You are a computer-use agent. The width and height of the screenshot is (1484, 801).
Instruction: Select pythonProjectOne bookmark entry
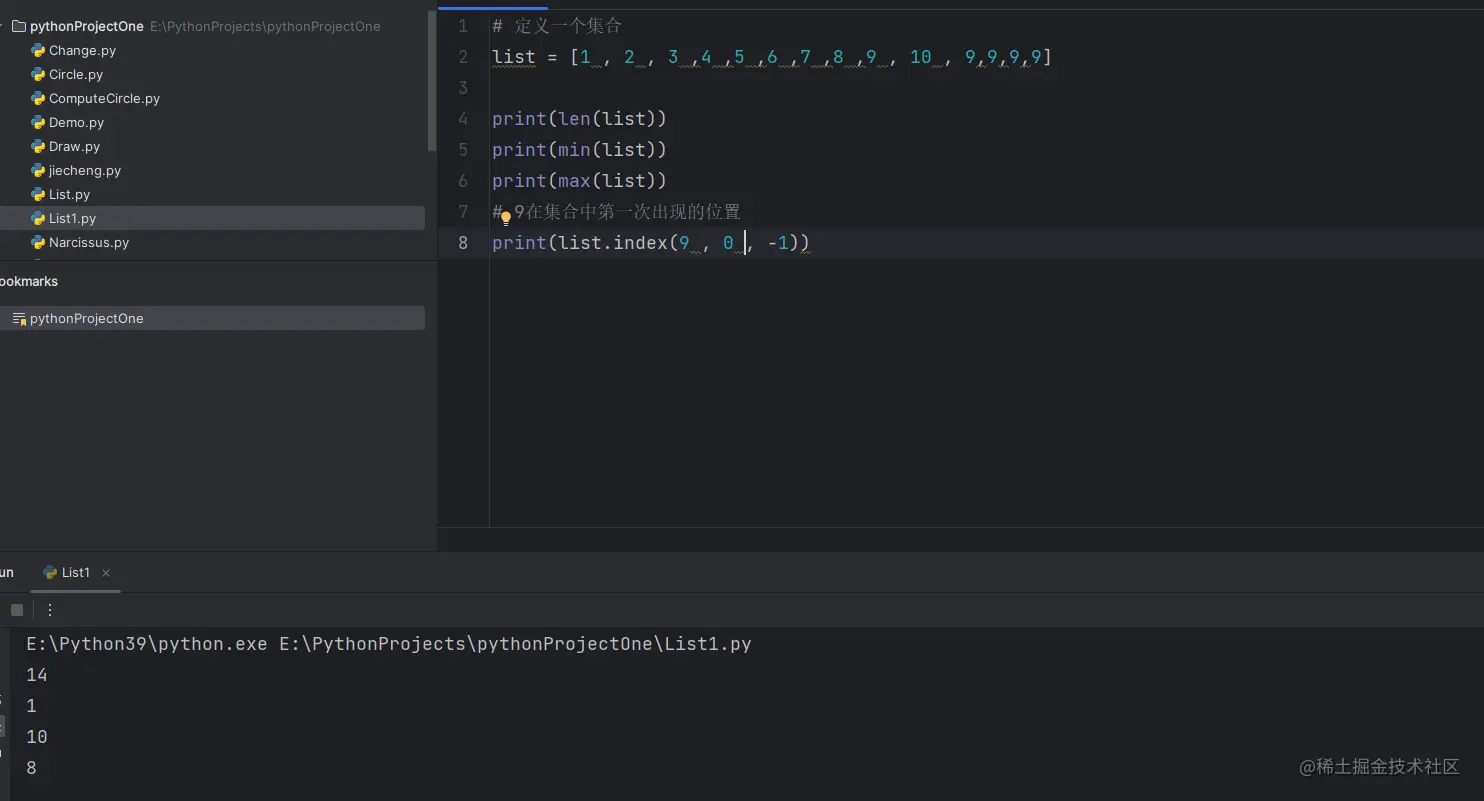tap(212, 318)
